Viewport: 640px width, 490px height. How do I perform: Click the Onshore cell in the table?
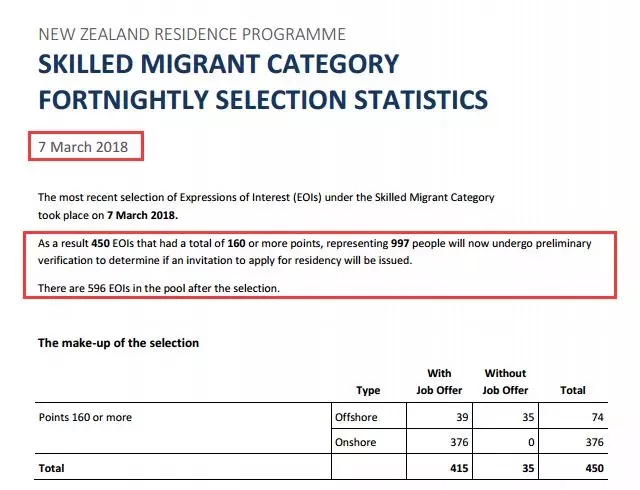(x=355, y=442)
